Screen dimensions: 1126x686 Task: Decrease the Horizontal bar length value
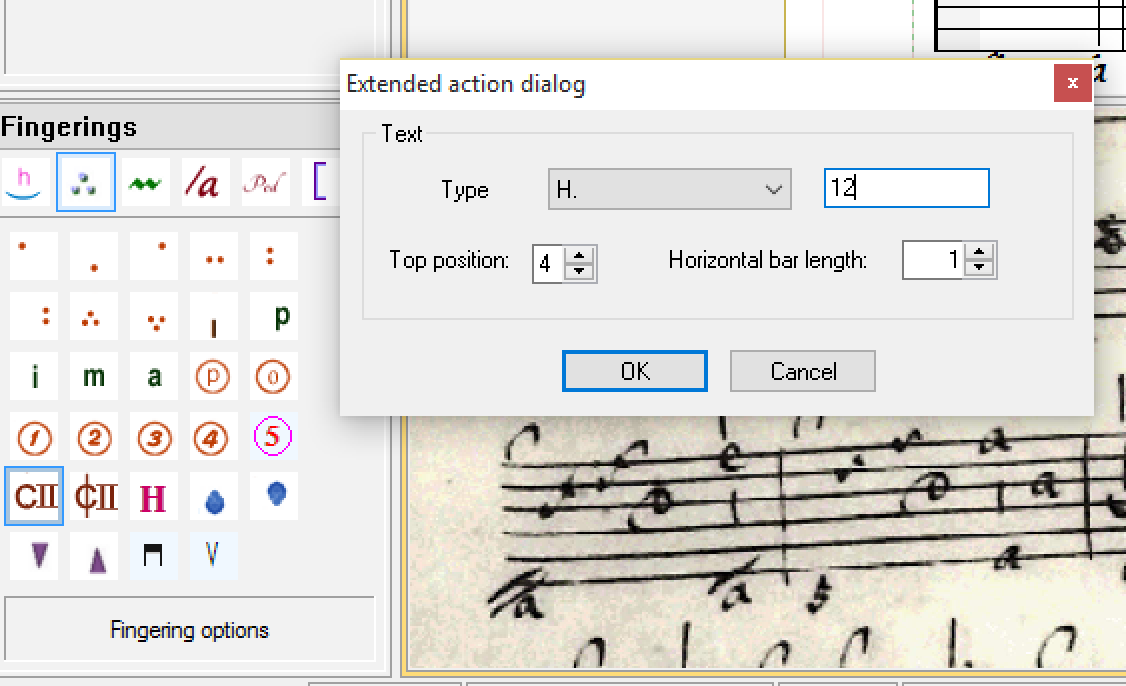tap(982, 269)
